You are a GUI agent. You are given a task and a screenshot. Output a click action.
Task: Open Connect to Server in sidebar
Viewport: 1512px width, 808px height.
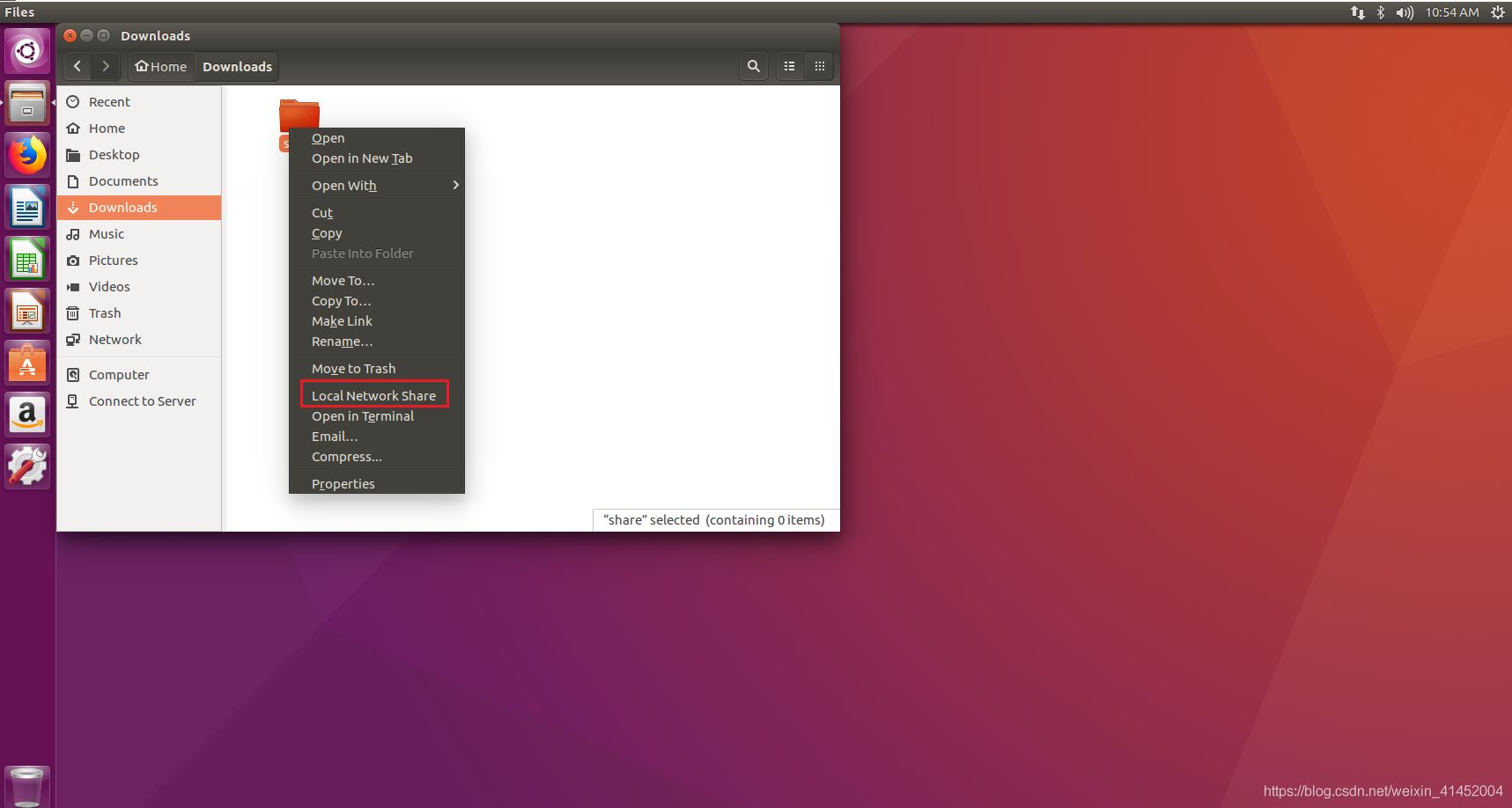pos(142,401)
